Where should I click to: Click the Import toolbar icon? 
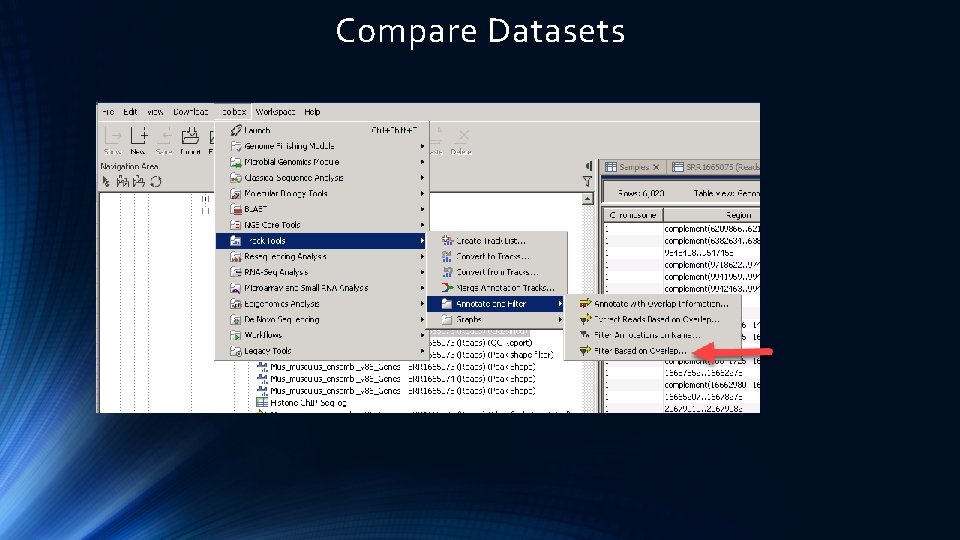190,141
